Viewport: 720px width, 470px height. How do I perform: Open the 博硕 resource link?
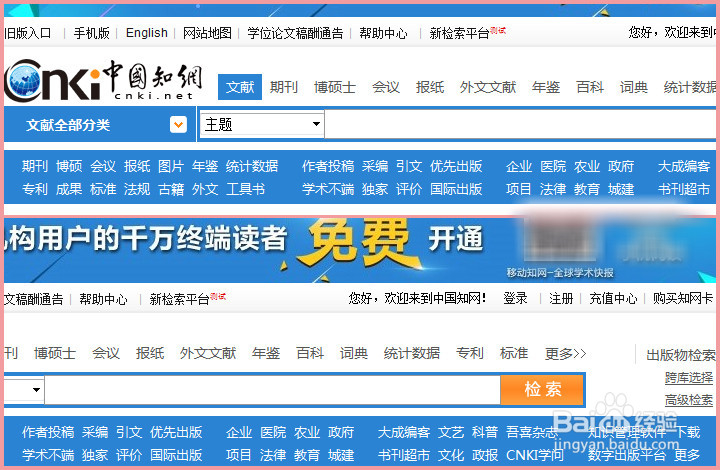[69, 166]
